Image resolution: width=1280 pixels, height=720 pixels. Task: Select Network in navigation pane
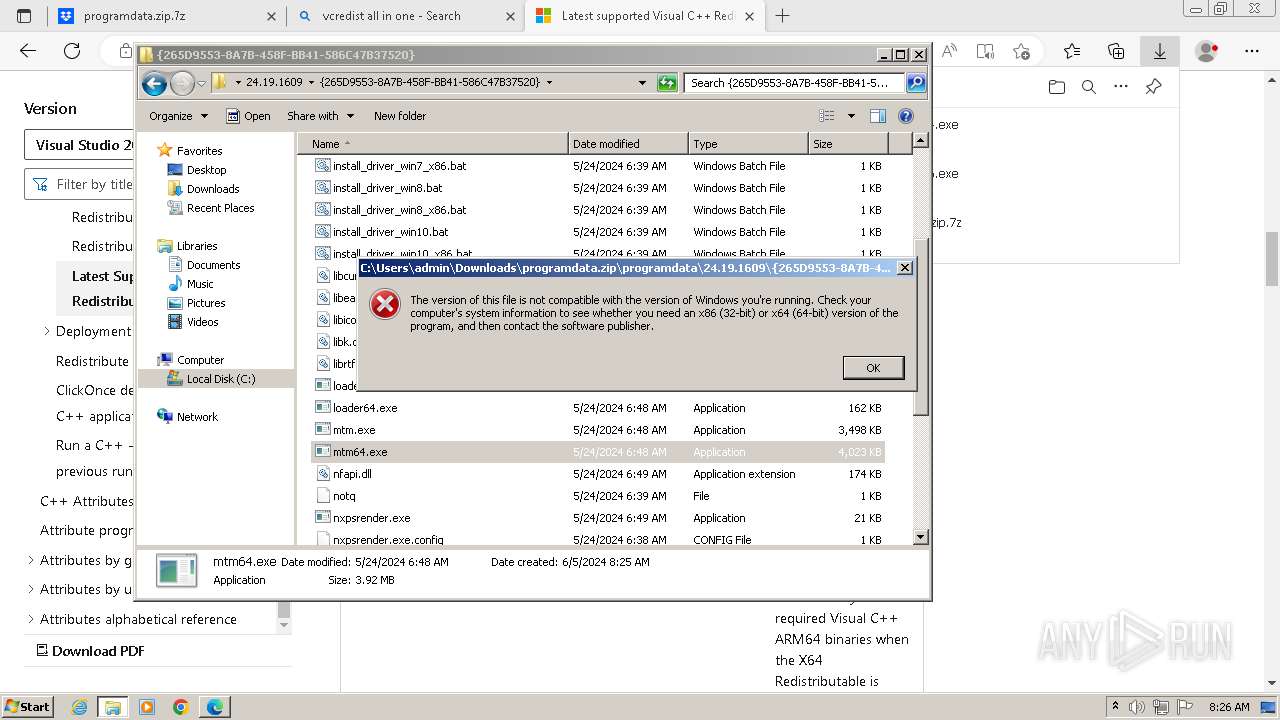(197, 417)
